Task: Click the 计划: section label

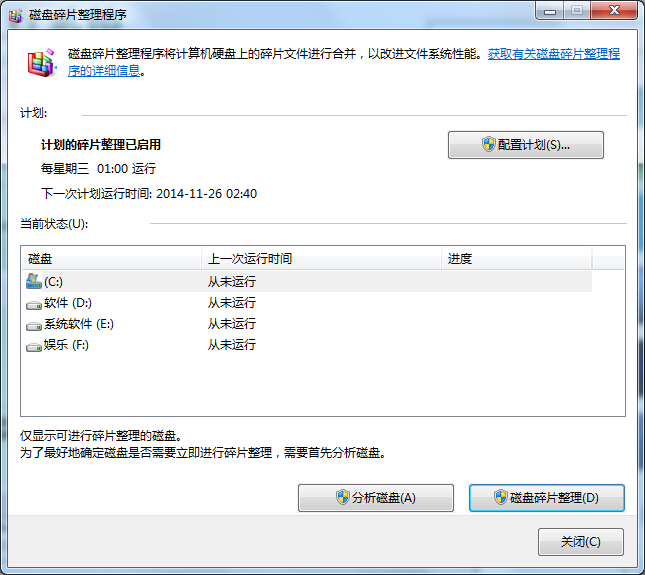Action: pos(34,113)
